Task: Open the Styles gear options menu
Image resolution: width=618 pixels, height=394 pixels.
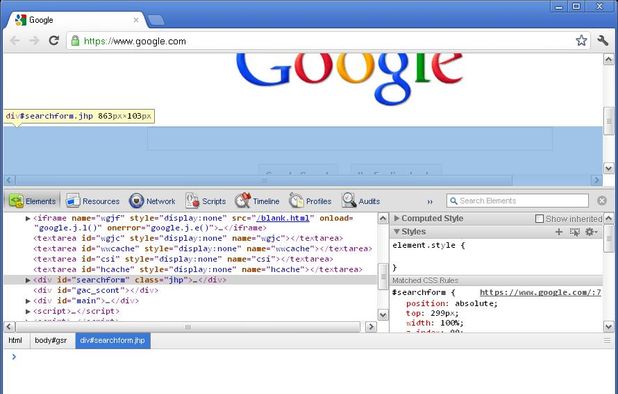Action: [591, 232]
